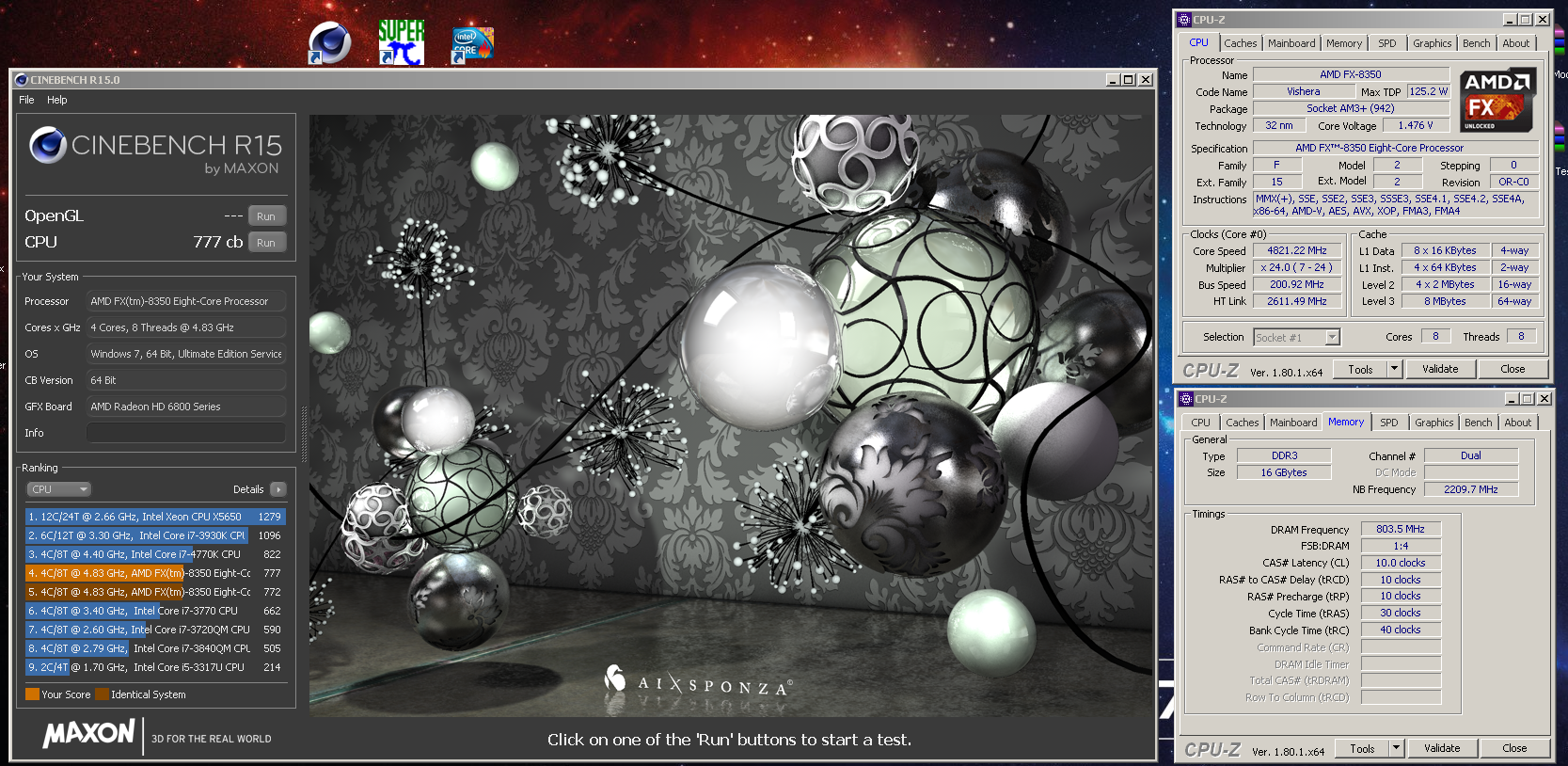The image size is (1568, 766).
Task: Switch to SPD tab in top CPU-Z
Action: pos(1387,43)
